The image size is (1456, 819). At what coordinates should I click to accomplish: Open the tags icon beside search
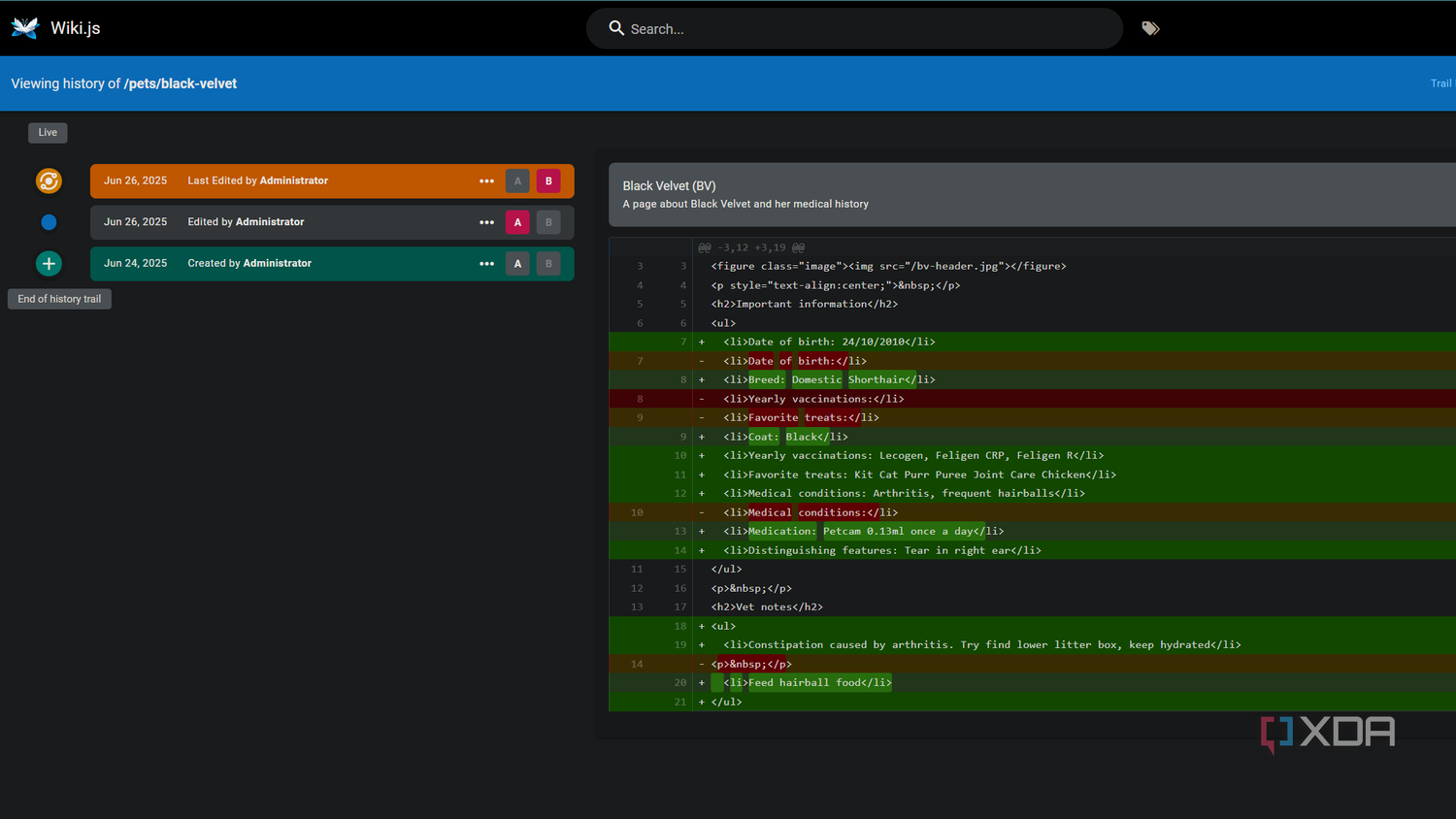1150,28
